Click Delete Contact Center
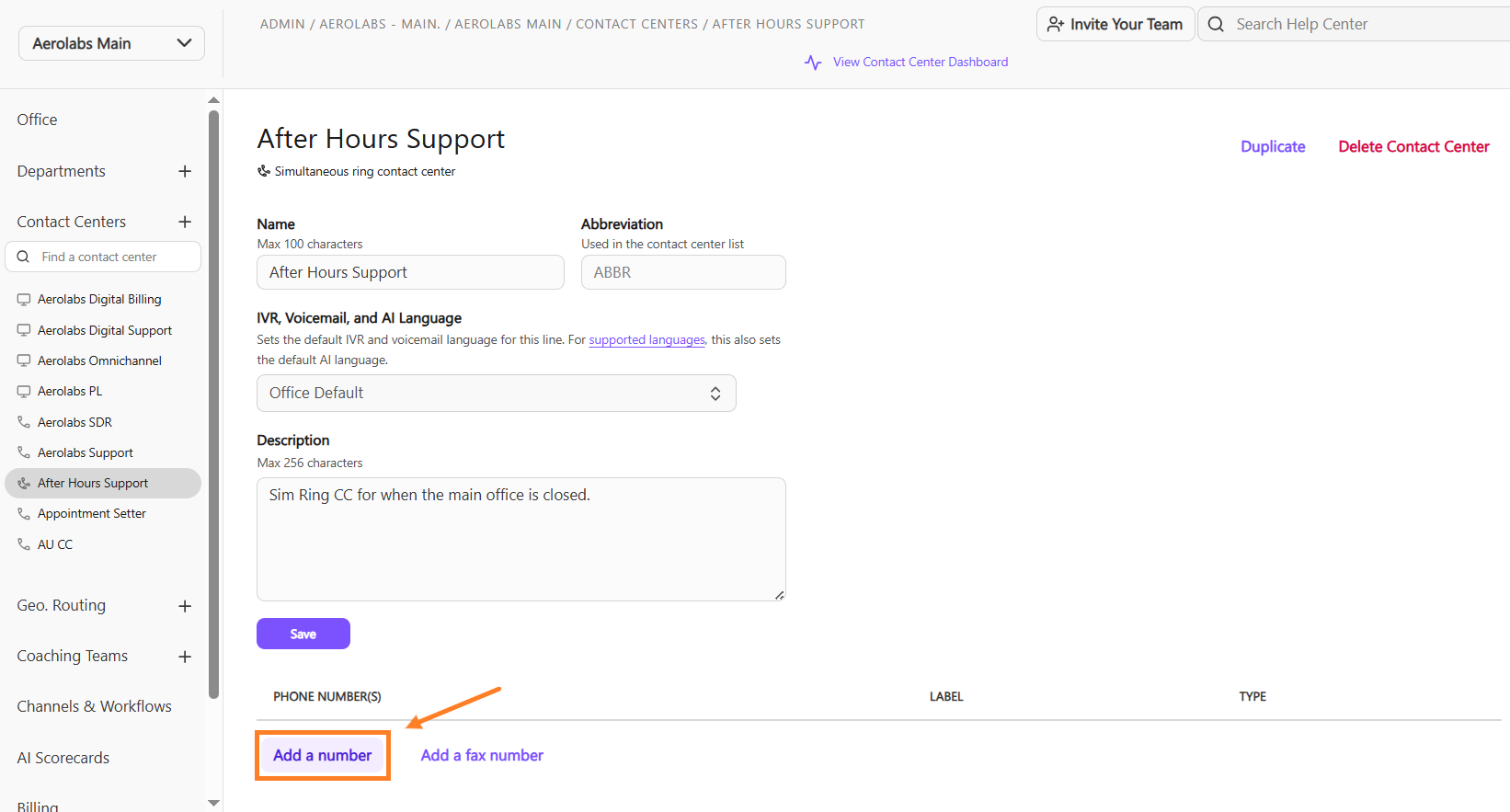 click(x=1413, y=146)
